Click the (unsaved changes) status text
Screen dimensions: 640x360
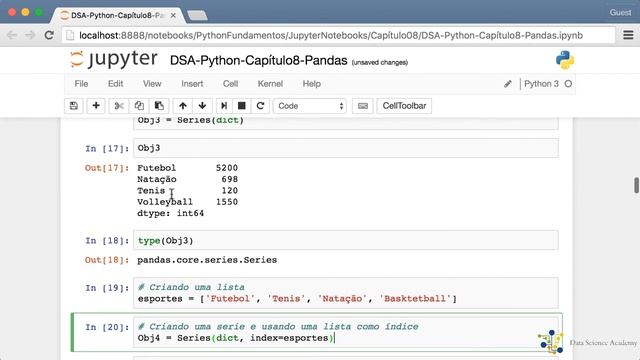point(380,62)
